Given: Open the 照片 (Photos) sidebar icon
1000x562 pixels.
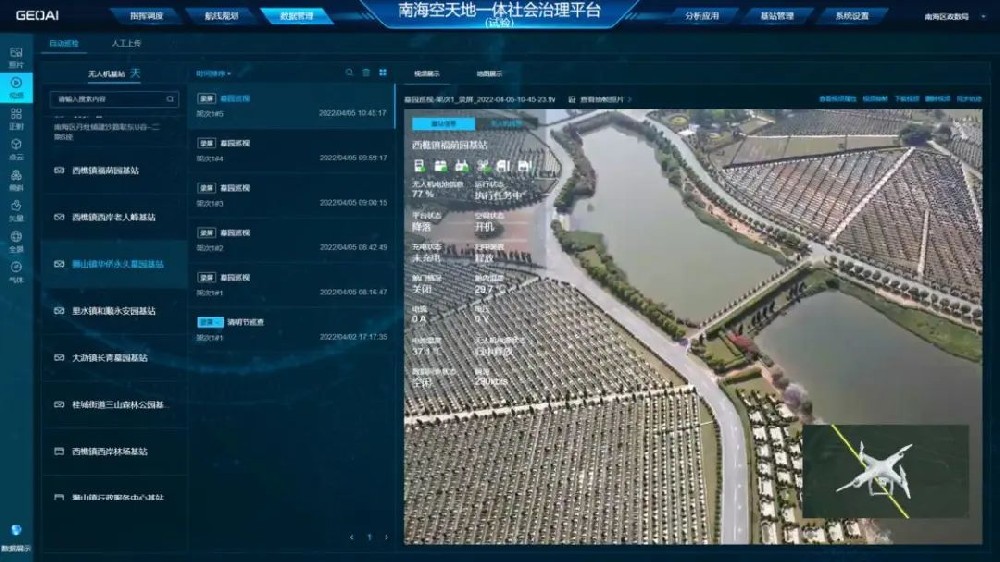Looking at the screenshot, I should pos(16,56).
